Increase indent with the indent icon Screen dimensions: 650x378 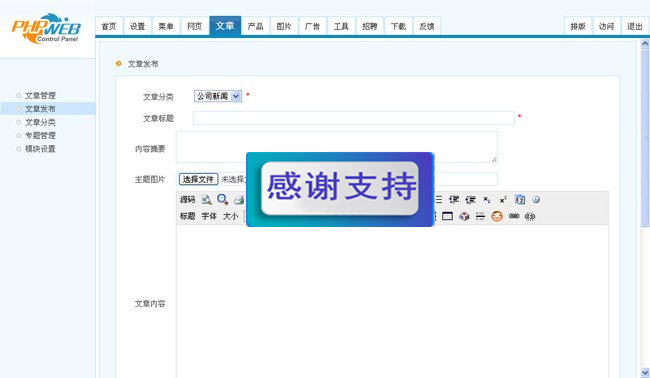click(454, 200)
